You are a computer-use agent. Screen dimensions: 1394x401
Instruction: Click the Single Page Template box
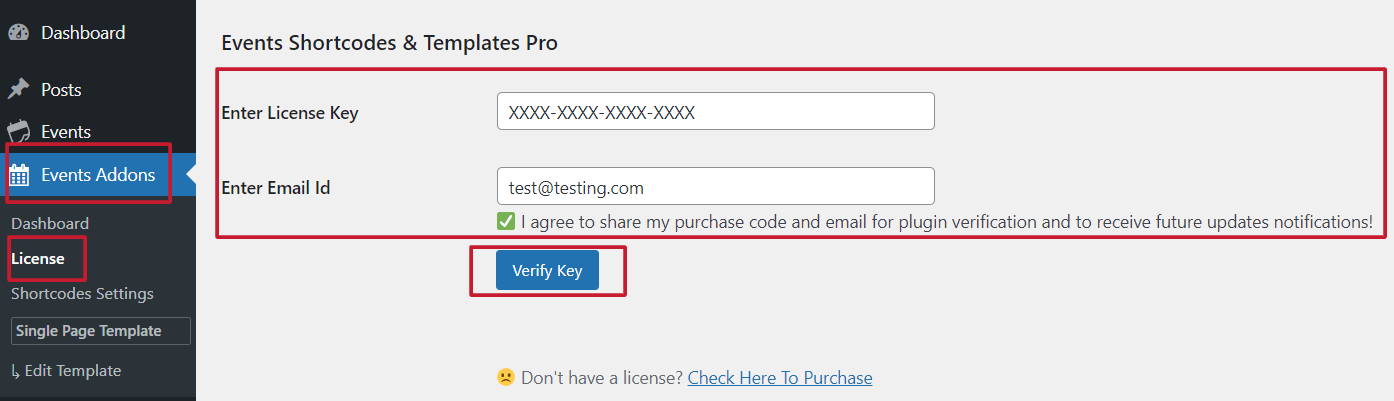point(100,331)
